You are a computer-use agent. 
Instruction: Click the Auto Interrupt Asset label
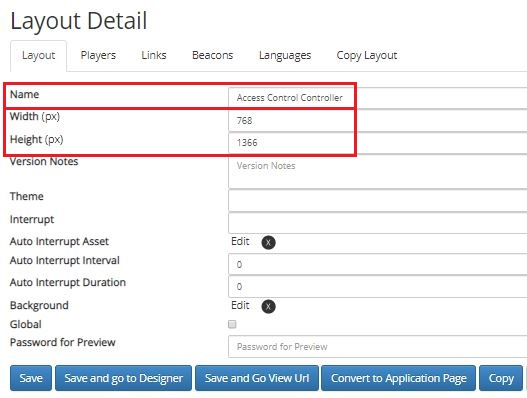(59, 241)
